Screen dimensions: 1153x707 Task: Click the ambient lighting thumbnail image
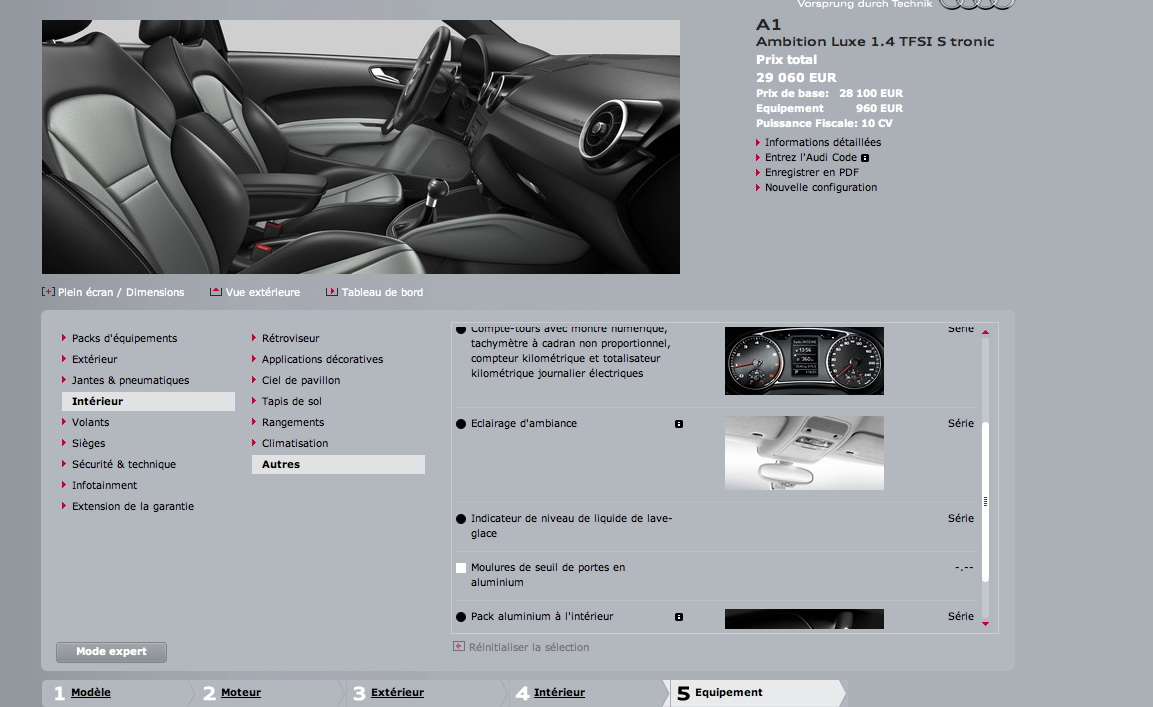coord(804,453)
